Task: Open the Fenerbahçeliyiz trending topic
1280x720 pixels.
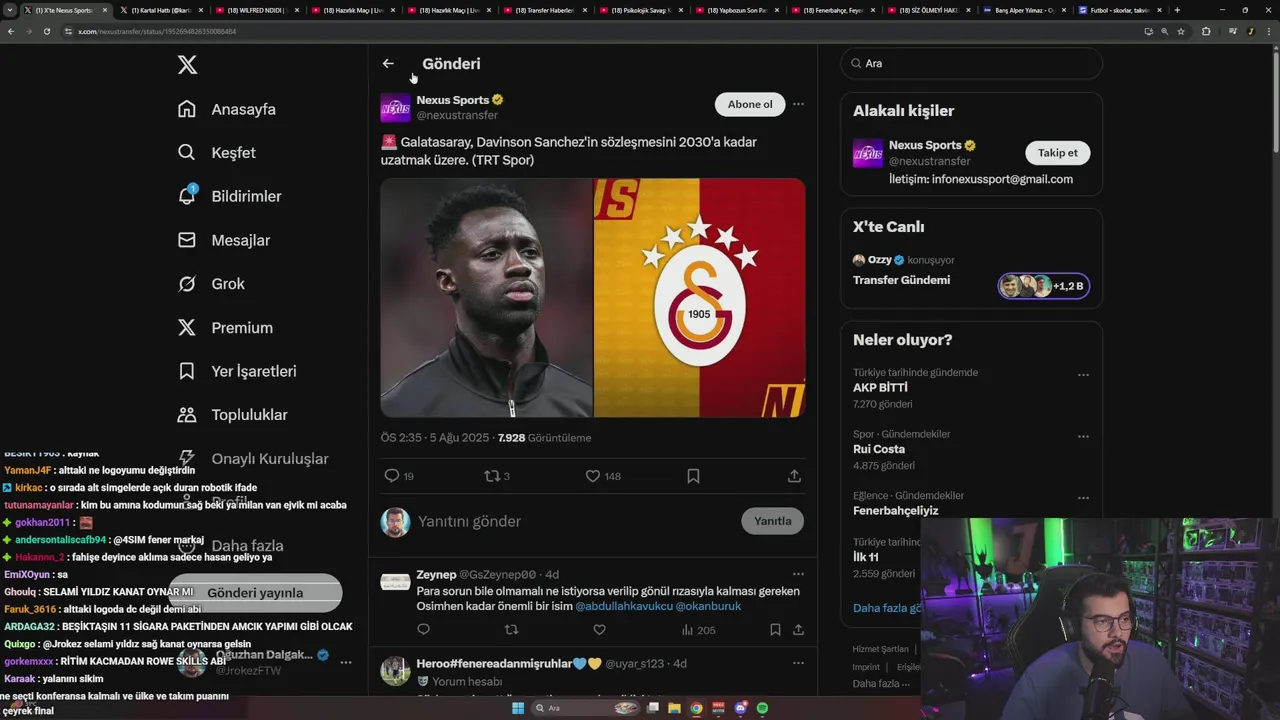Action: (895, 511)
